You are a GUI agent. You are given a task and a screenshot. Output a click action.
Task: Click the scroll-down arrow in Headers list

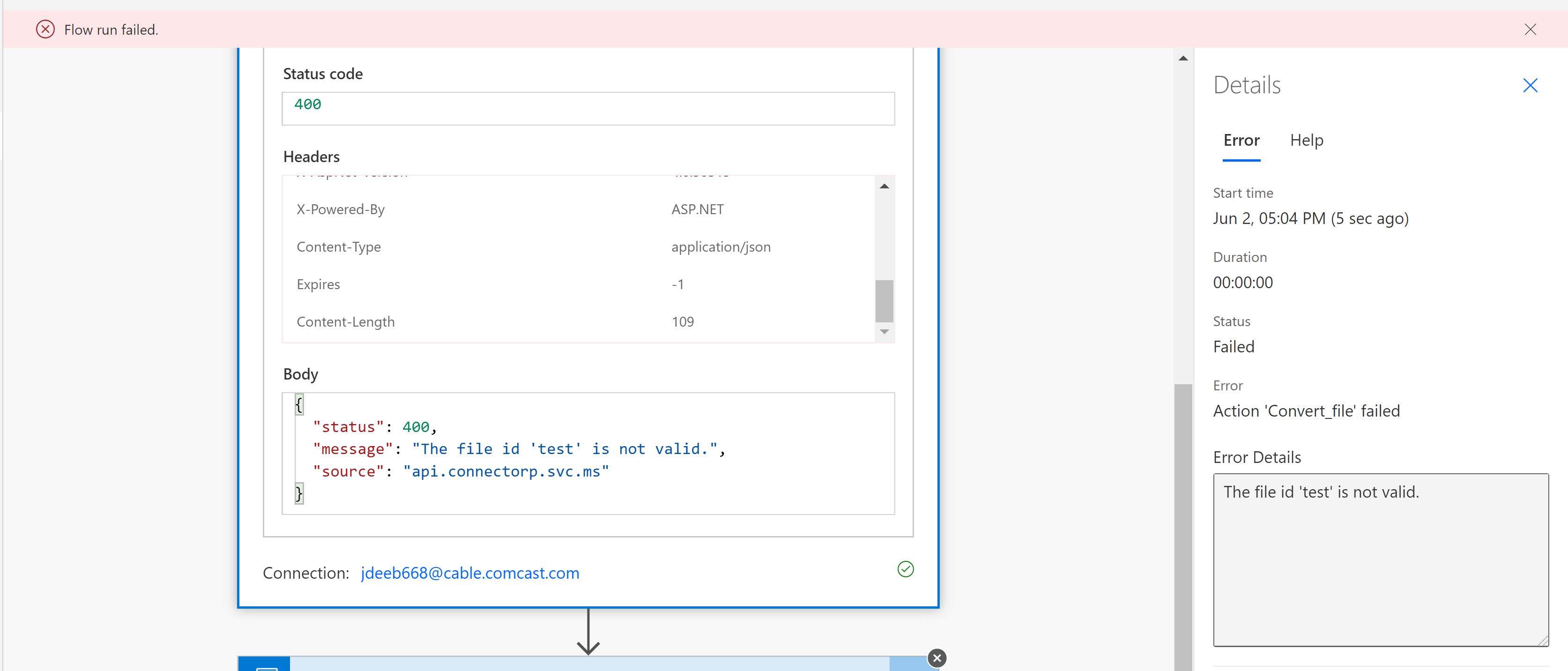pos(884,332)
